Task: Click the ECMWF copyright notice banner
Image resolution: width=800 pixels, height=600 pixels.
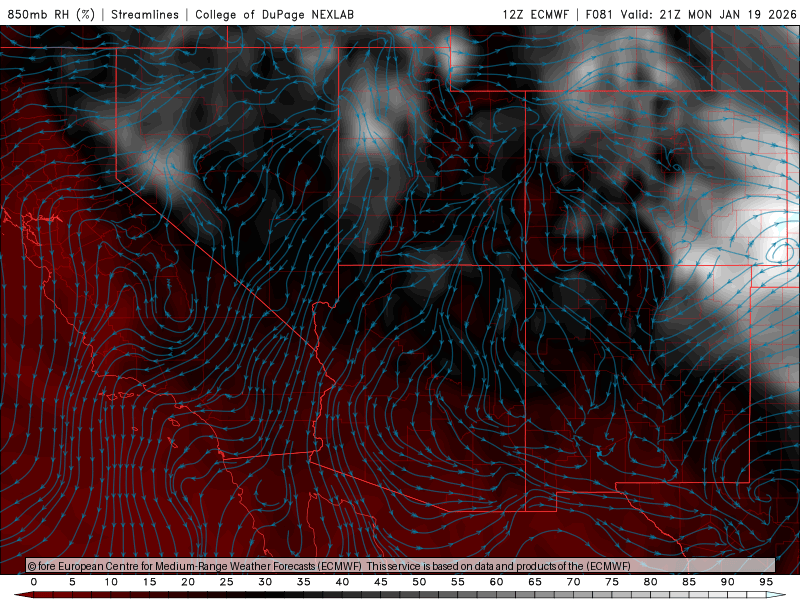Action: pyautogui.click(x=401, y=566)
